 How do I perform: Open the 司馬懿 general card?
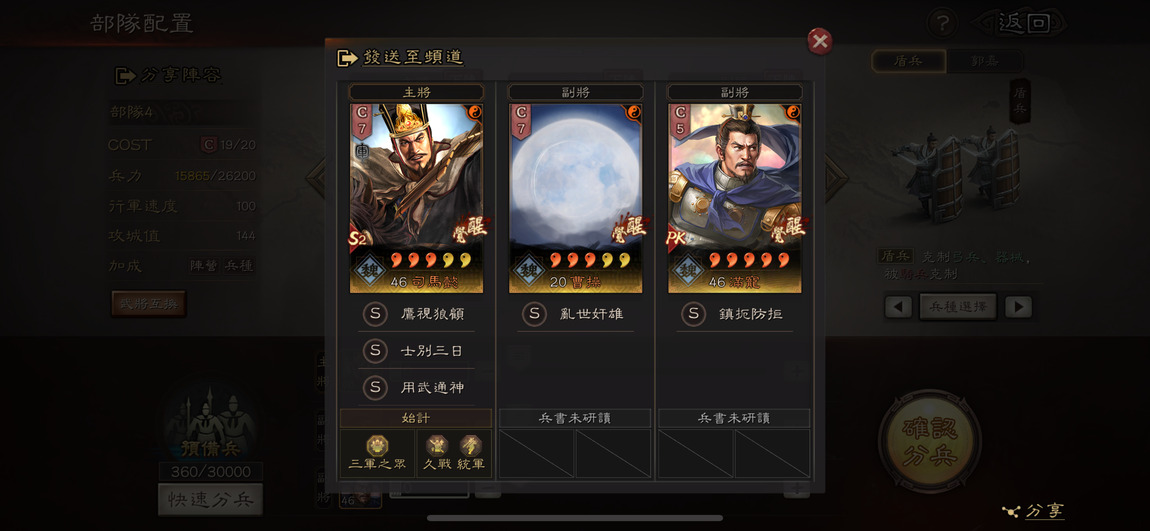pyautogui.click(x=416, y=198)
